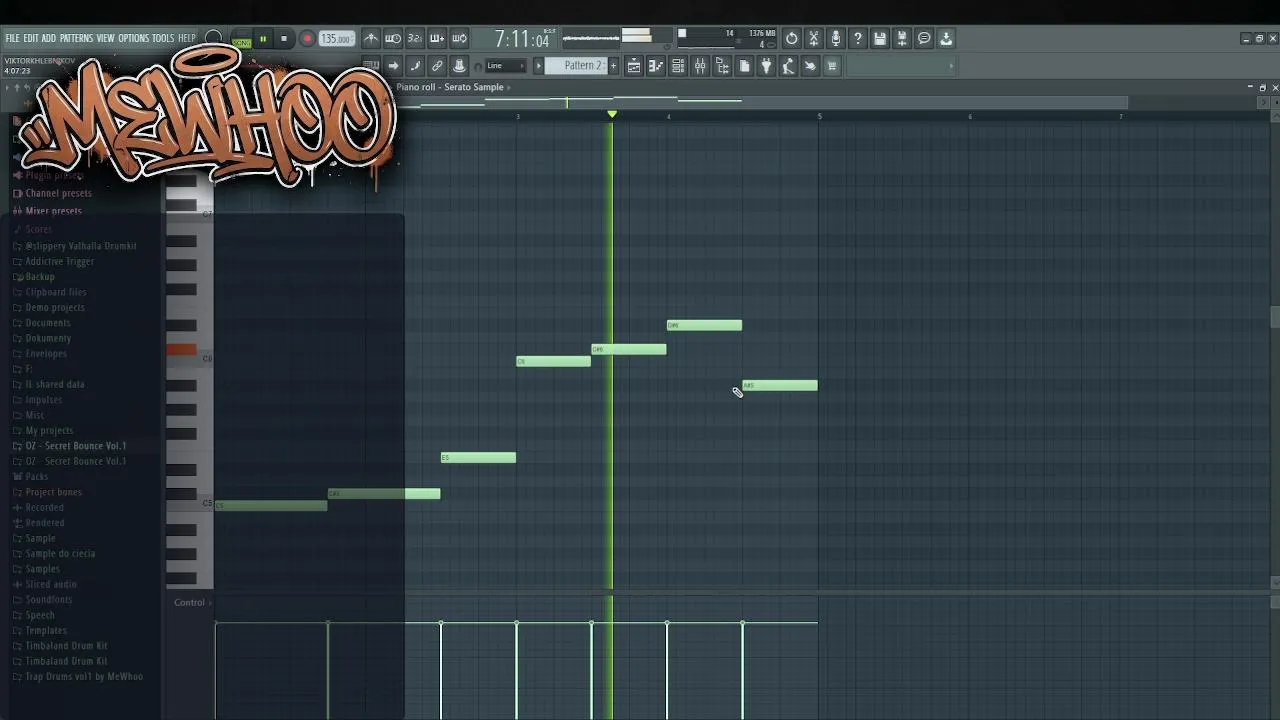Open the Line snap selector dropdown
This screenshot has width=1280, height=720.
tap(505, 66)
